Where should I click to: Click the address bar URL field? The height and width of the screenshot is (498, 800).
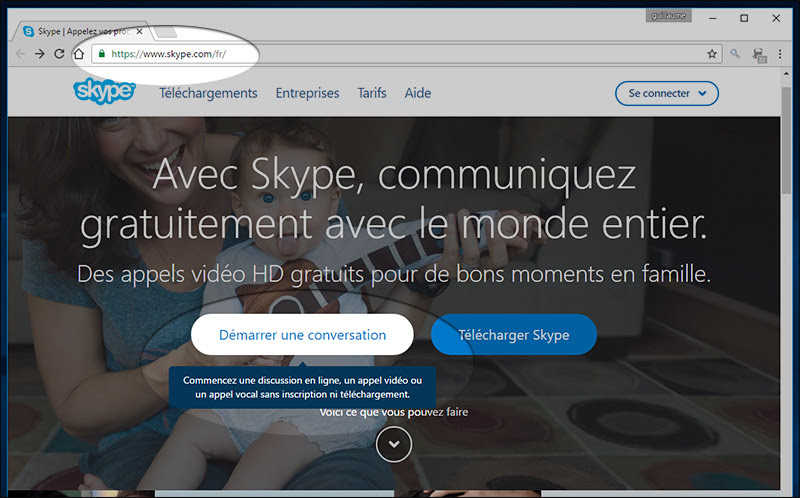coord(407,54)
